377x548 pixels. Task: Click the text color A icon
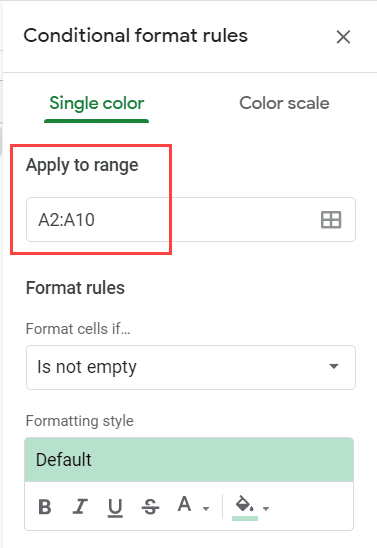pos(184,504)
